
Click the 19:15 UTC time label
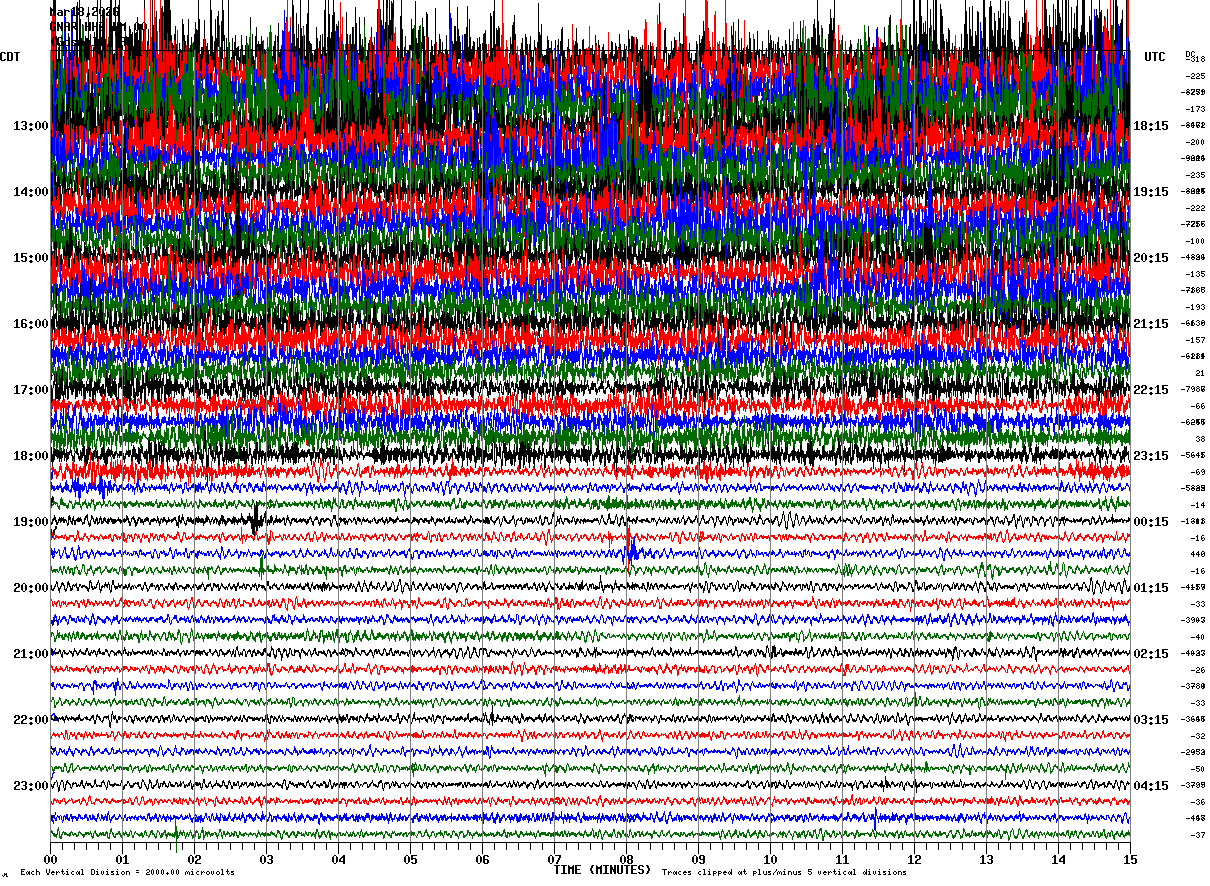pos(1151,192)
